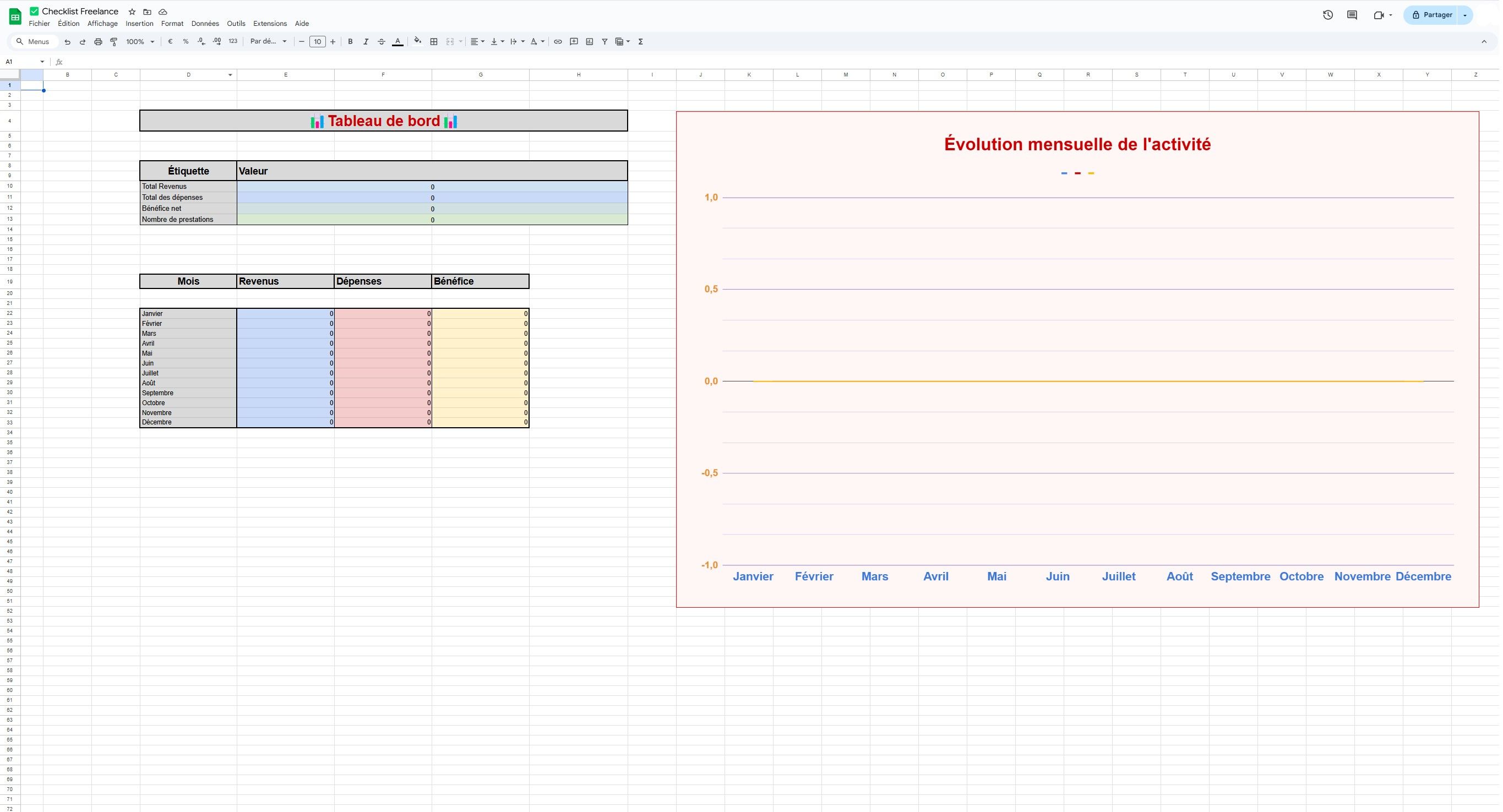Click the print icon
The height and width of the screenshot is (812, 1503).
coord(98,41)
